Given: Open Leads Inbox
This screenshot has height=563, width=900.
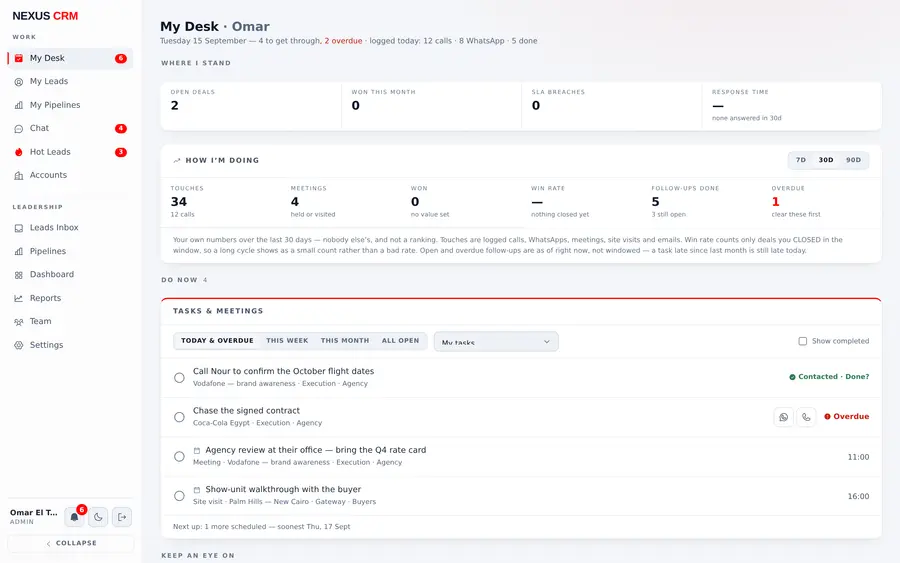Looking at the screenshot, I should tap(71, 228).
